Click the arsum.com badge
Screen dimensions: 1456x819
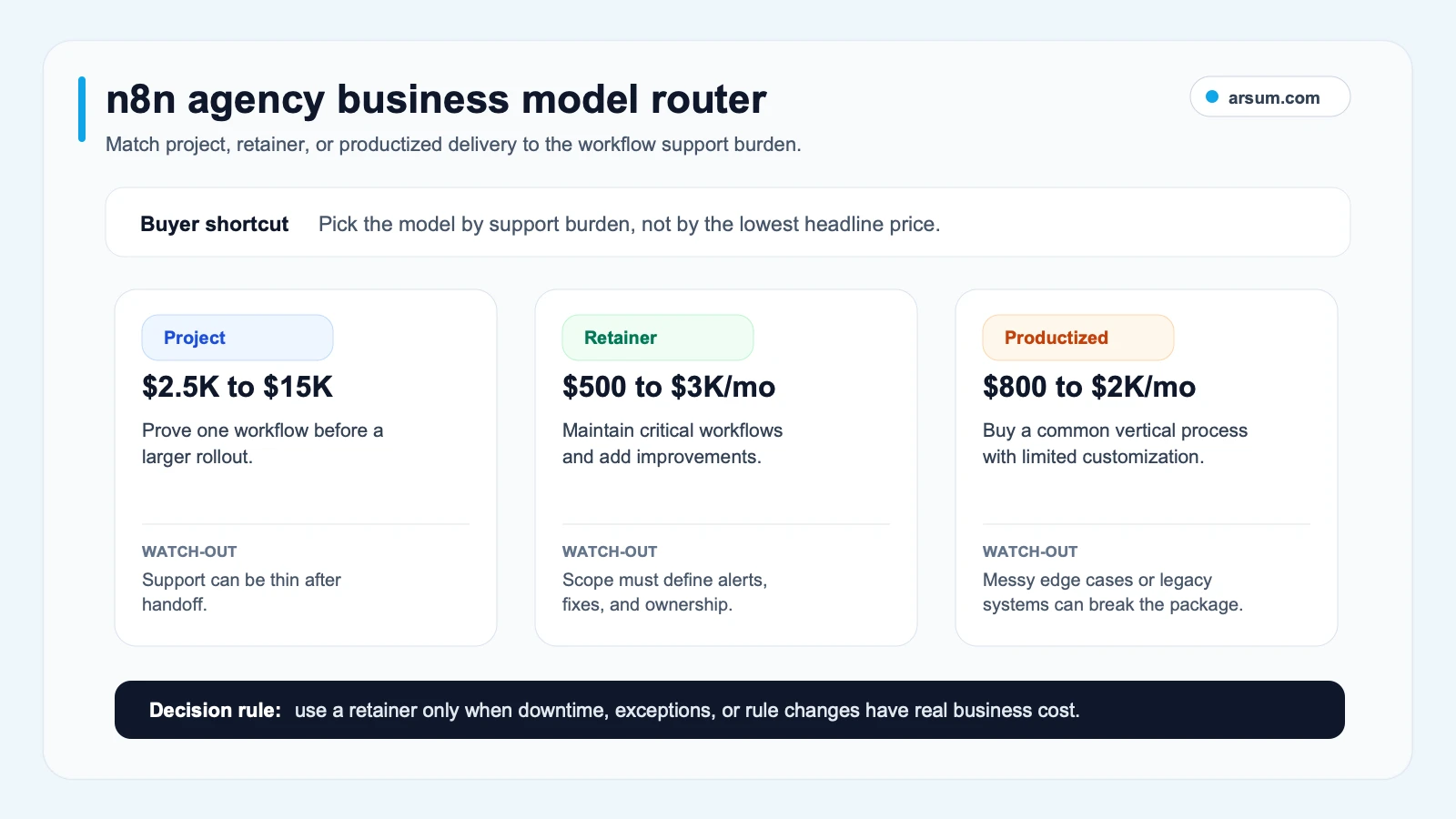pos(1269,96)
